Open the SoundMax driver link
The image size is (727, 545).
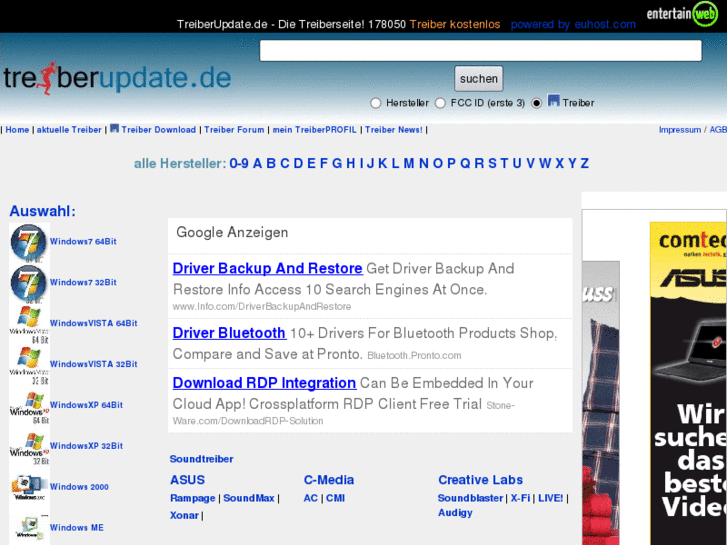[x=249, y=498]
